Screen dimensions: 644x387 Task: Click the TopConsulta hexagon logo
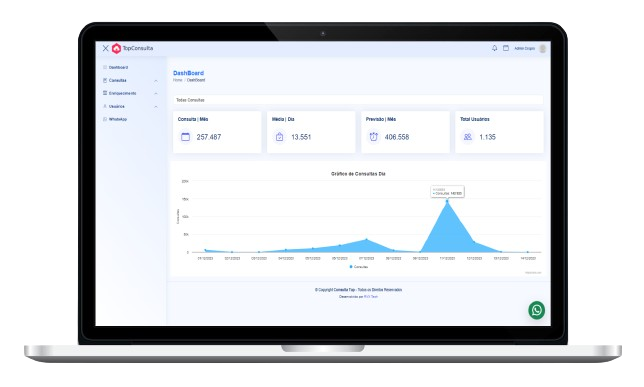point(116,48)
